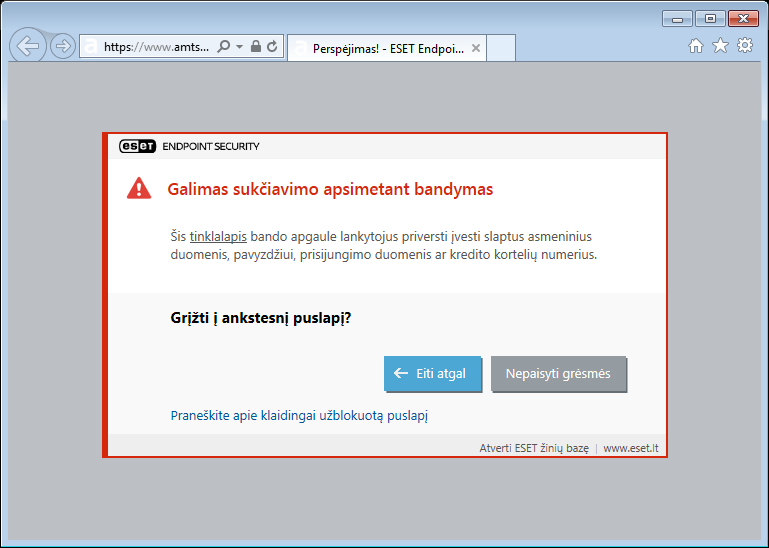Click the ESET logo in the warning header
This screenshot has height=548, width=769.
point(137,146)
